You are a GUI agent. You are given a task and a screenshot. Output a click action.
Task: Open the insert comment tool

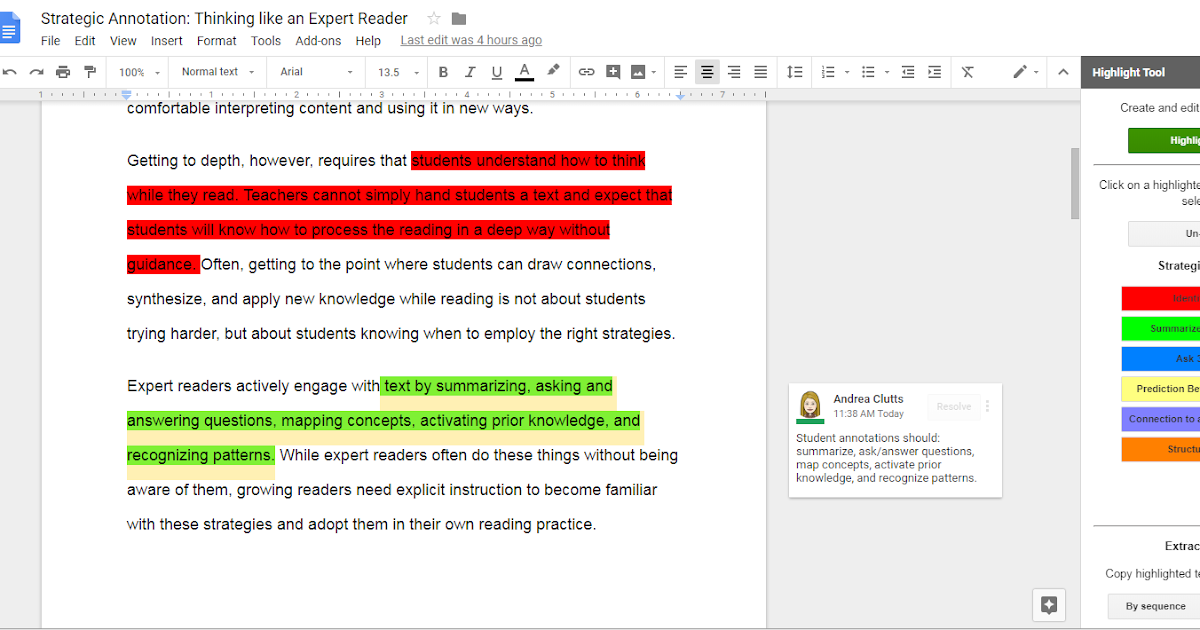coord(613,71)
